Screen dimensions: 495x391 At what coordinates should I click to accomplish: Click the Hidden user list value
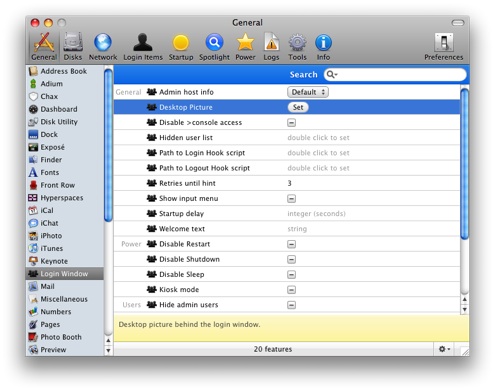click(x=318, y=138)
